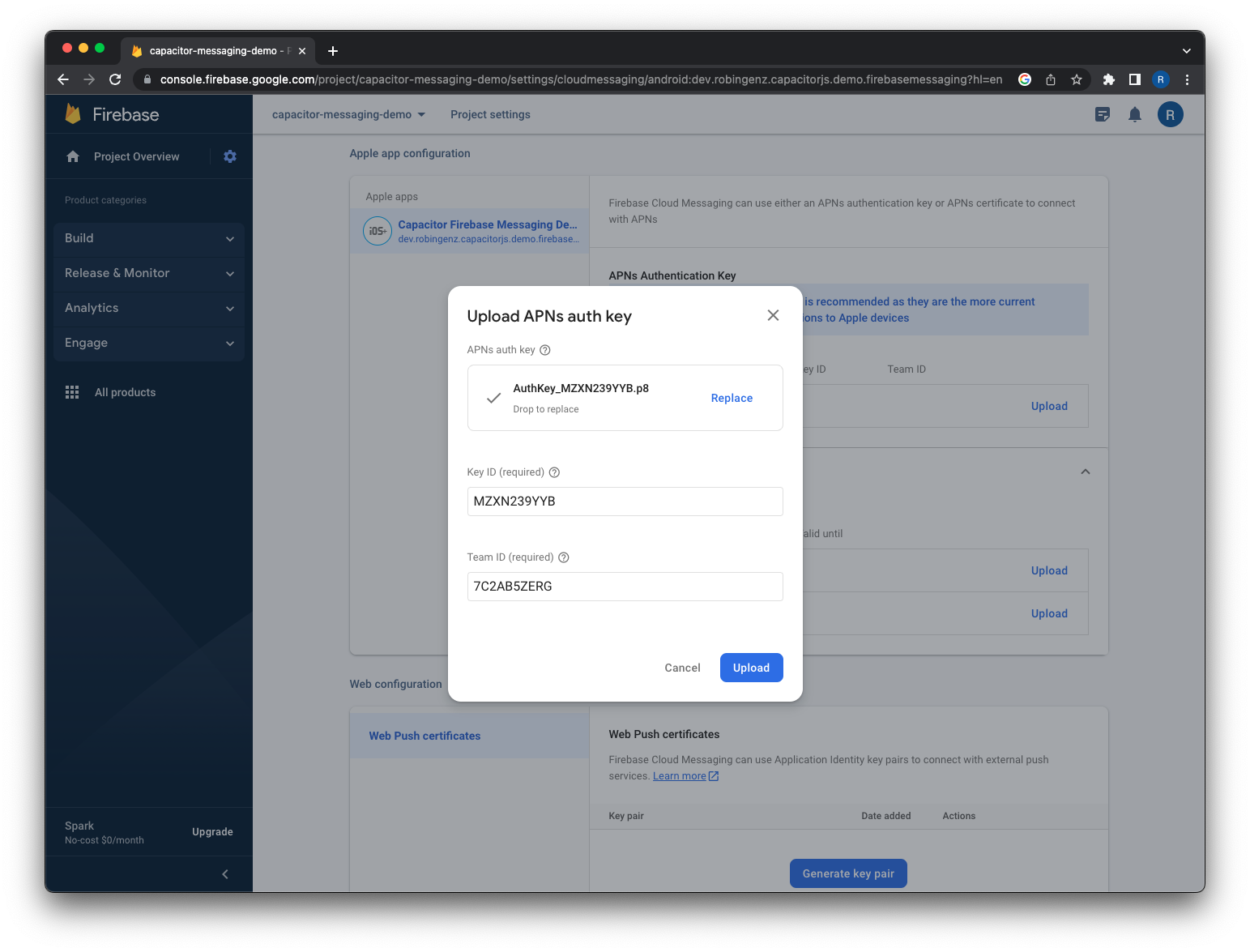Viewport: 1250px width, 952px height.
Task: Open Project Overview via the home icon
Action: (73, 156)
